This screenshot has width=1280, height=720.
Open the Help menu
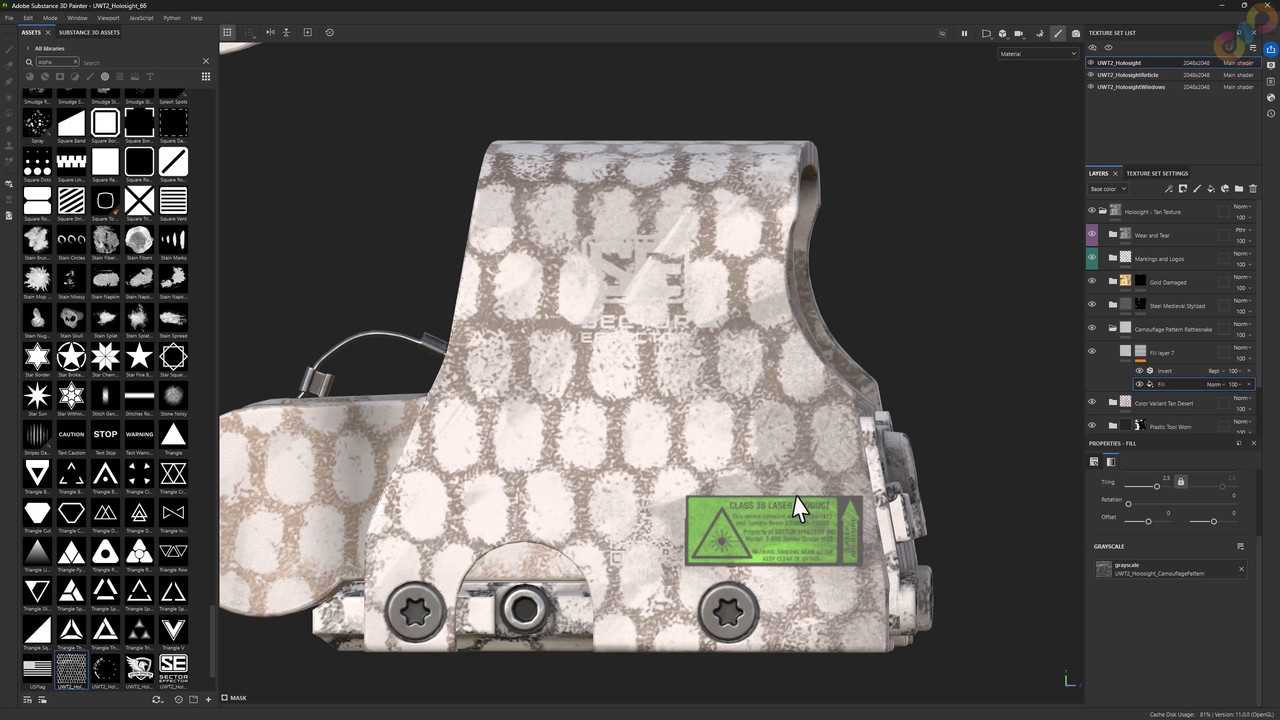pyautogui.click(x=196, y=18)
